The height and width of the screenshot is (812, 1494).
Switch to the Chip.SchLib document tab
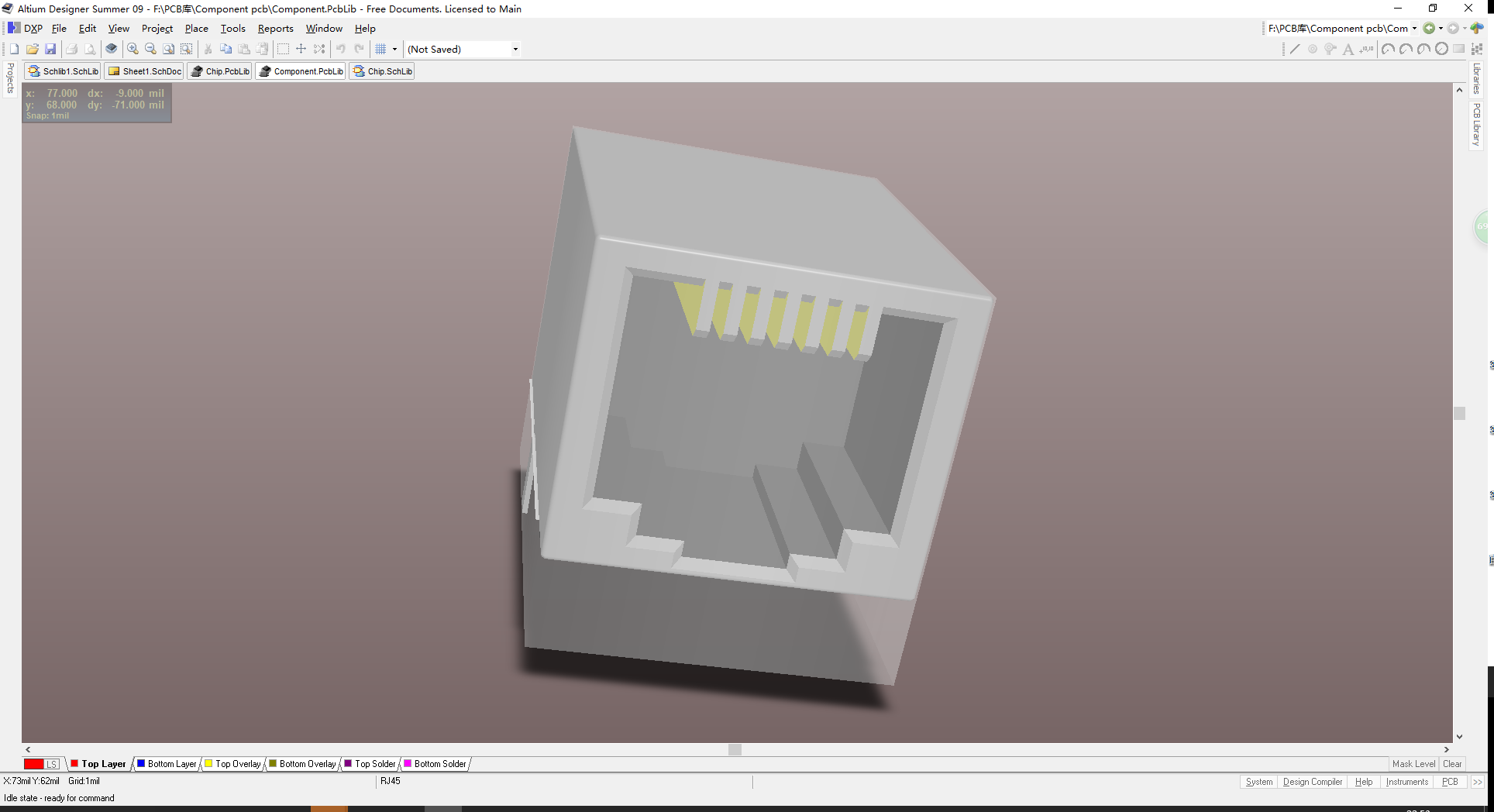(382, 71)
